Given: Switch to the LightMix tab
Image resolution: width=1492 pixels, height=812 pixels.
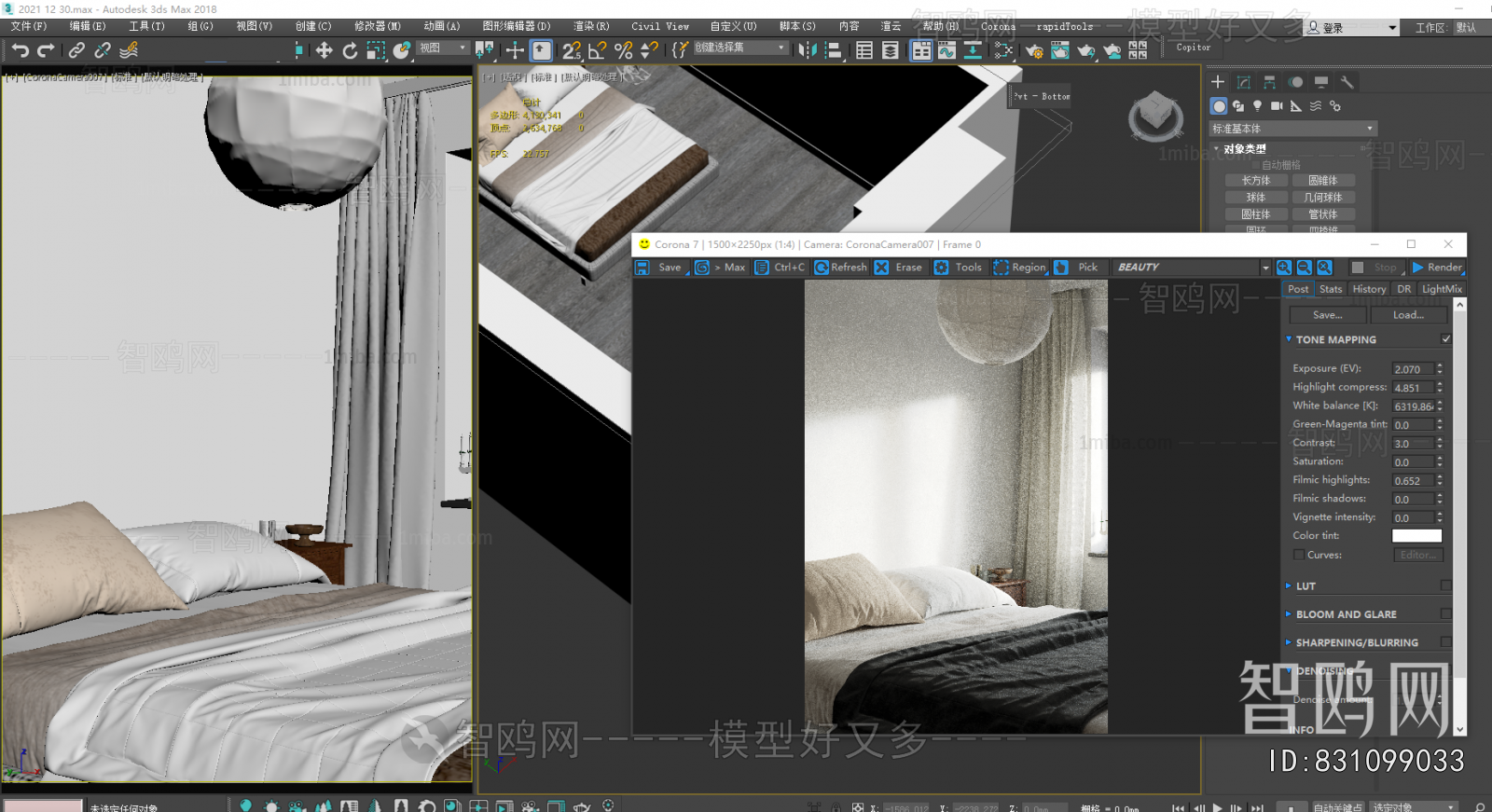Looking at the screenshot, I should [x=1441, y=289].
